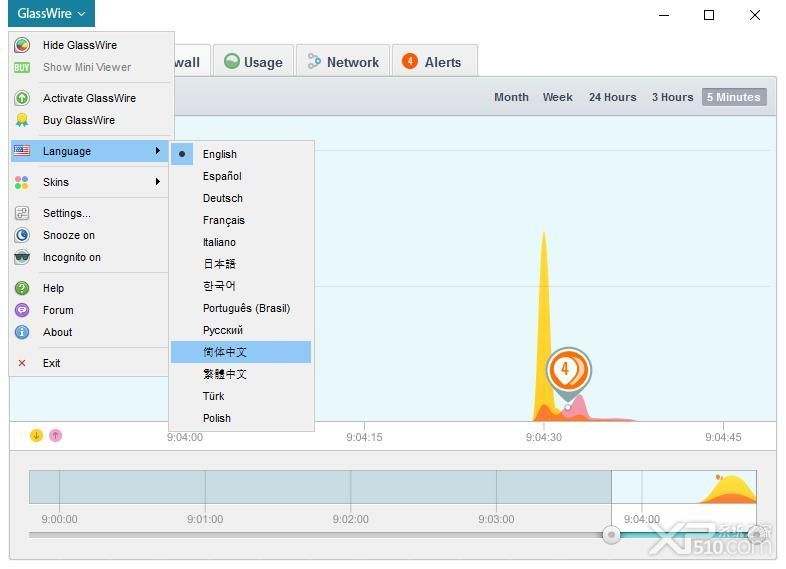This screenshot has height=569, width=786.
Task: Open Help from the menu
Action: pos(89,288)
